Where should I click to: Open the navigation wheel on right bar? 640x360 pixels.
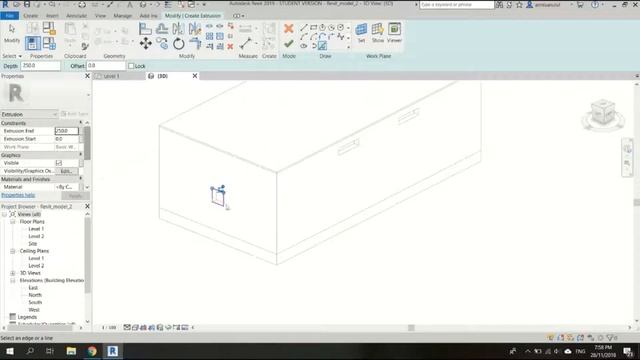tap(627, 149)
